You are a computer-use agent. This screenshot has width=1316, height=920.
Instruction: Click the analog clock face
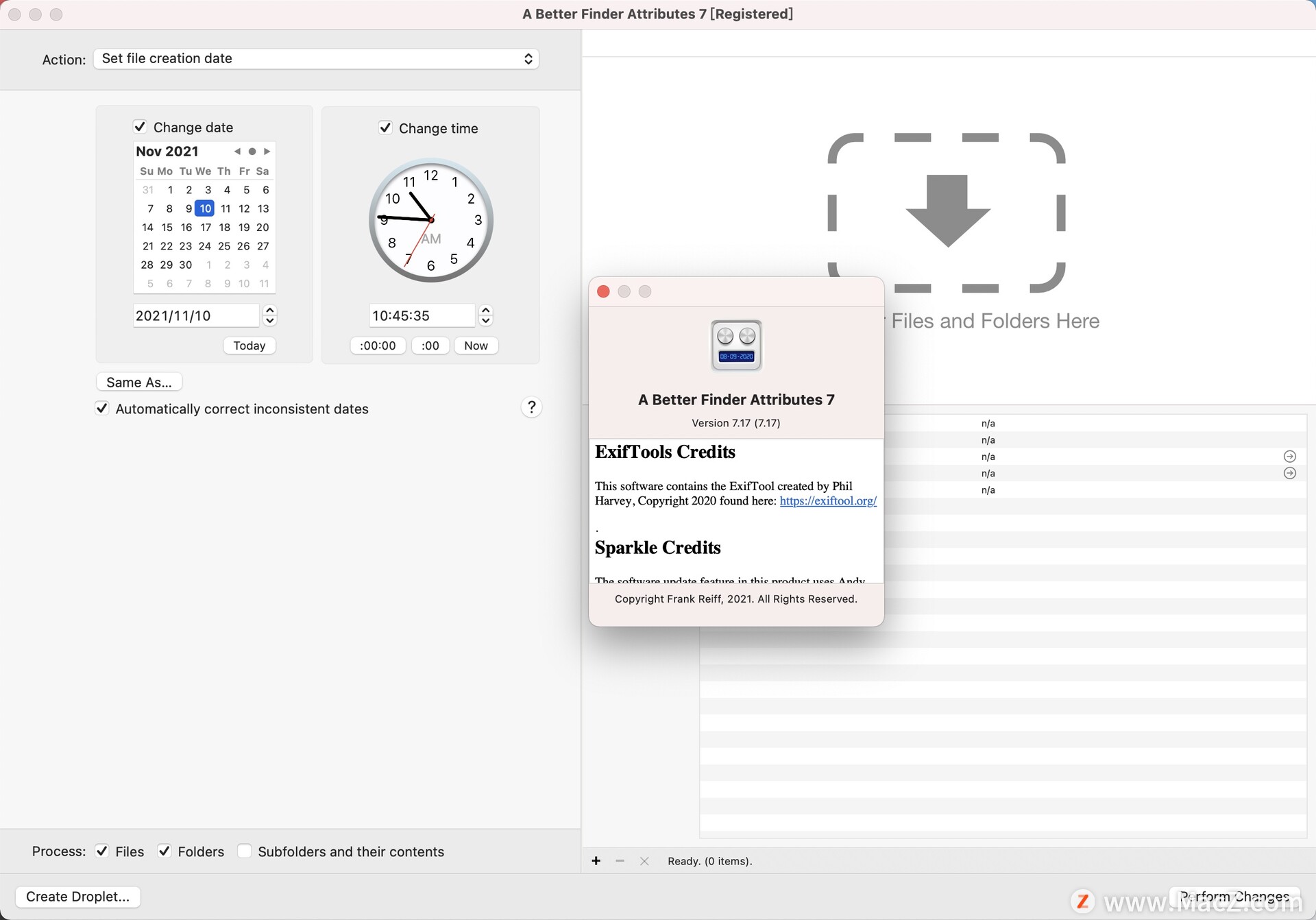click(431, 220)
